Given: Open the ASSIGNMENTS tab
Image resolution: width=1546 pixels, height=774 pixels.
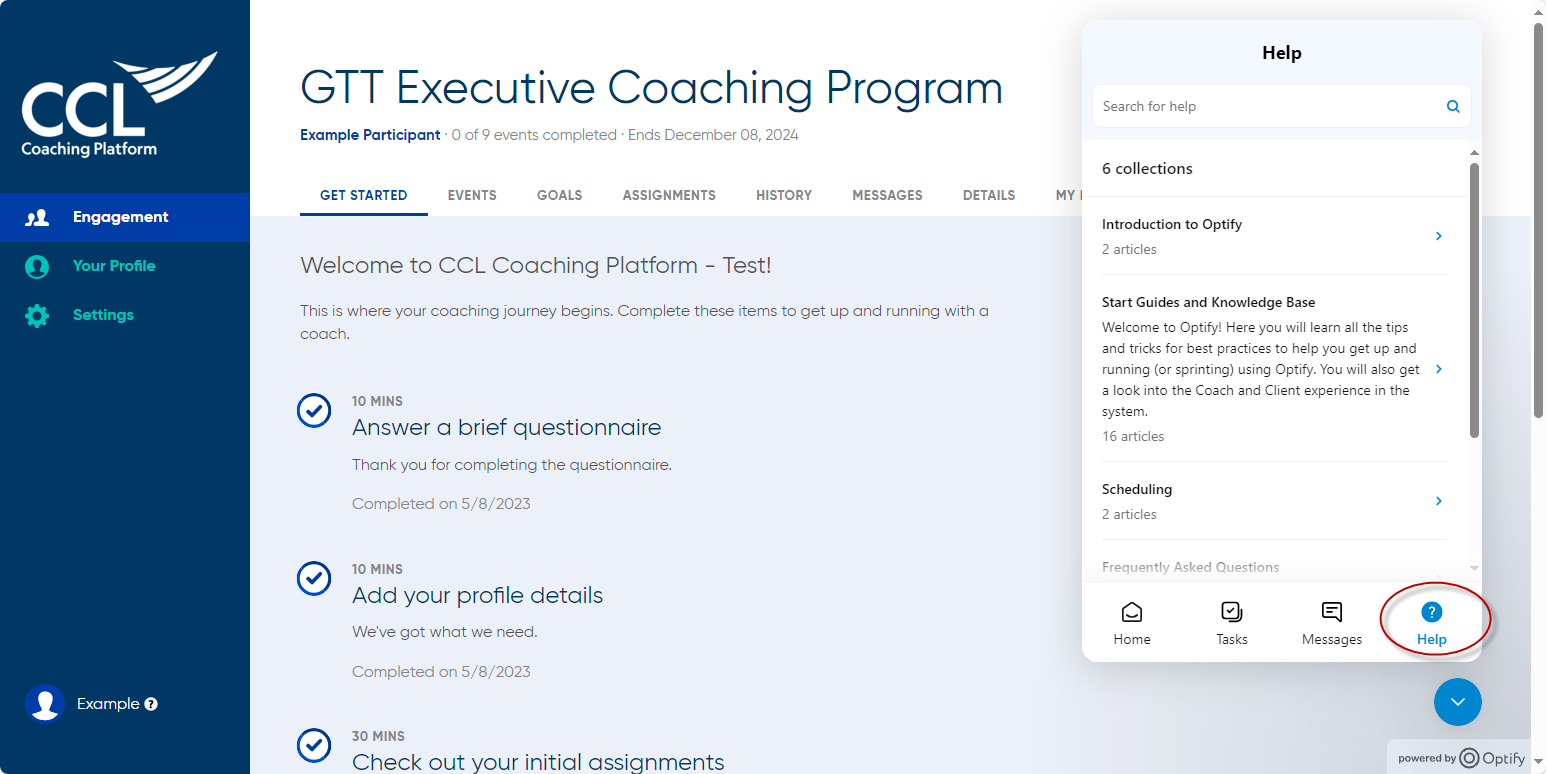Looking at the screenshot, I should [669, 195].
